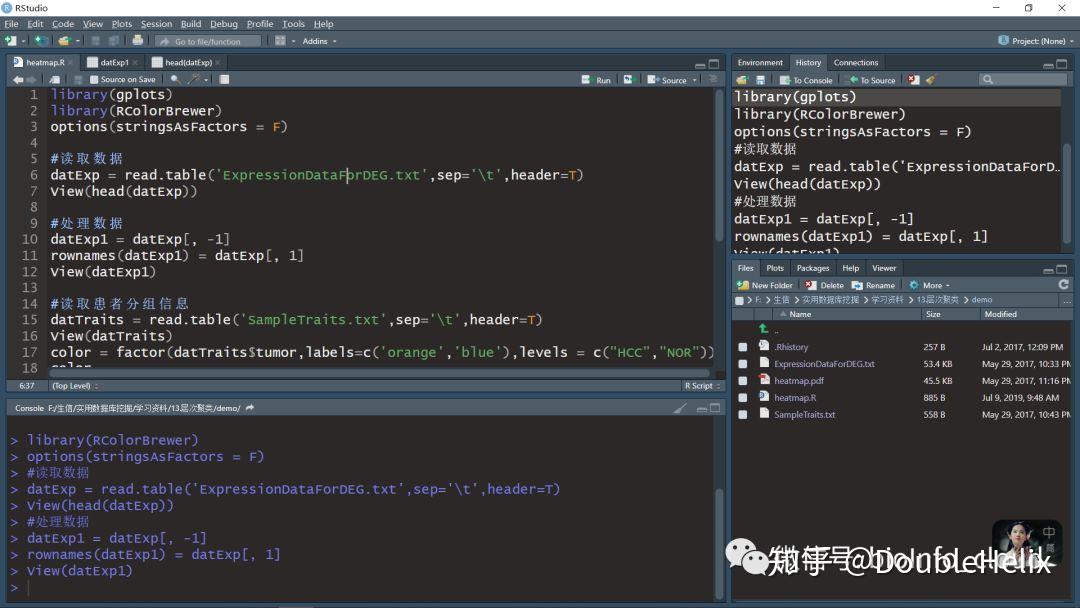Send history line To Console
The width and height of the screenshot is (1080, 608).
tap(806, 79)
